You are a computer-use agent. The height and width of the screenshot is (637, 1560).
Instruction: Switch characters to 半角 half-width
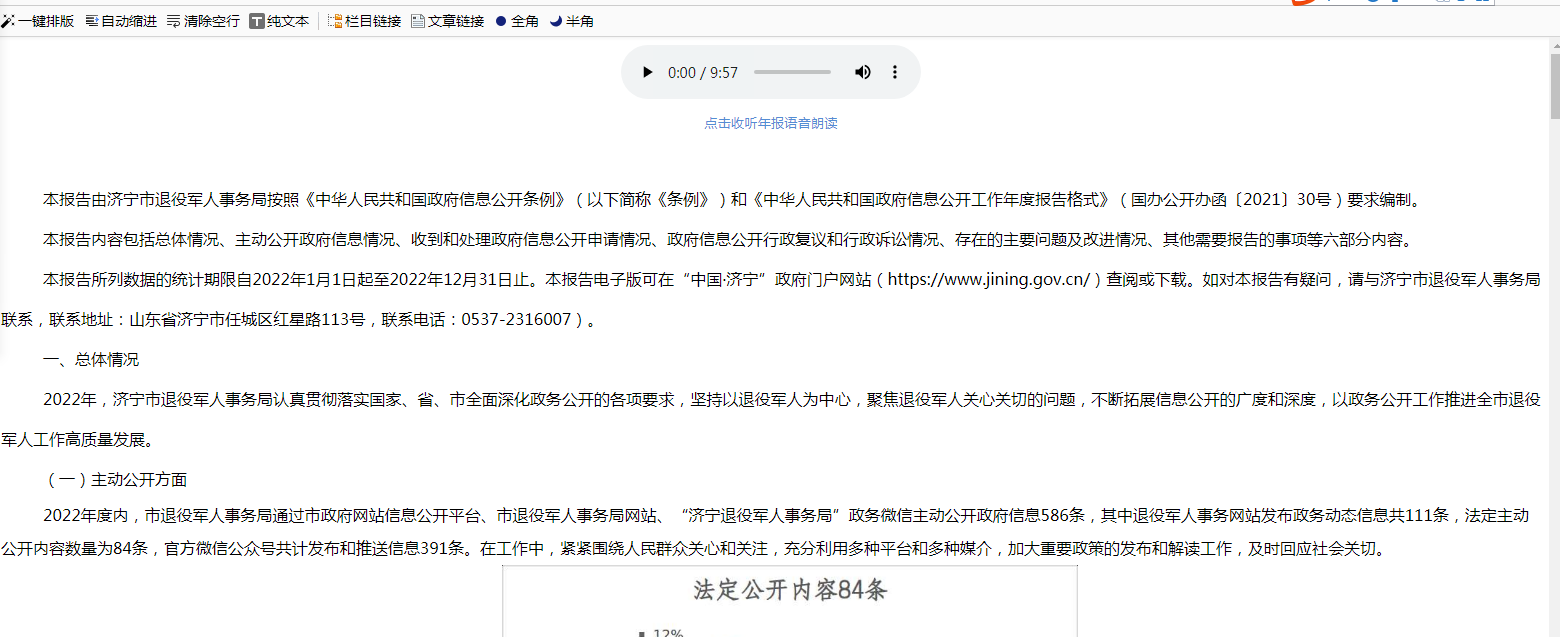(572, 21)
